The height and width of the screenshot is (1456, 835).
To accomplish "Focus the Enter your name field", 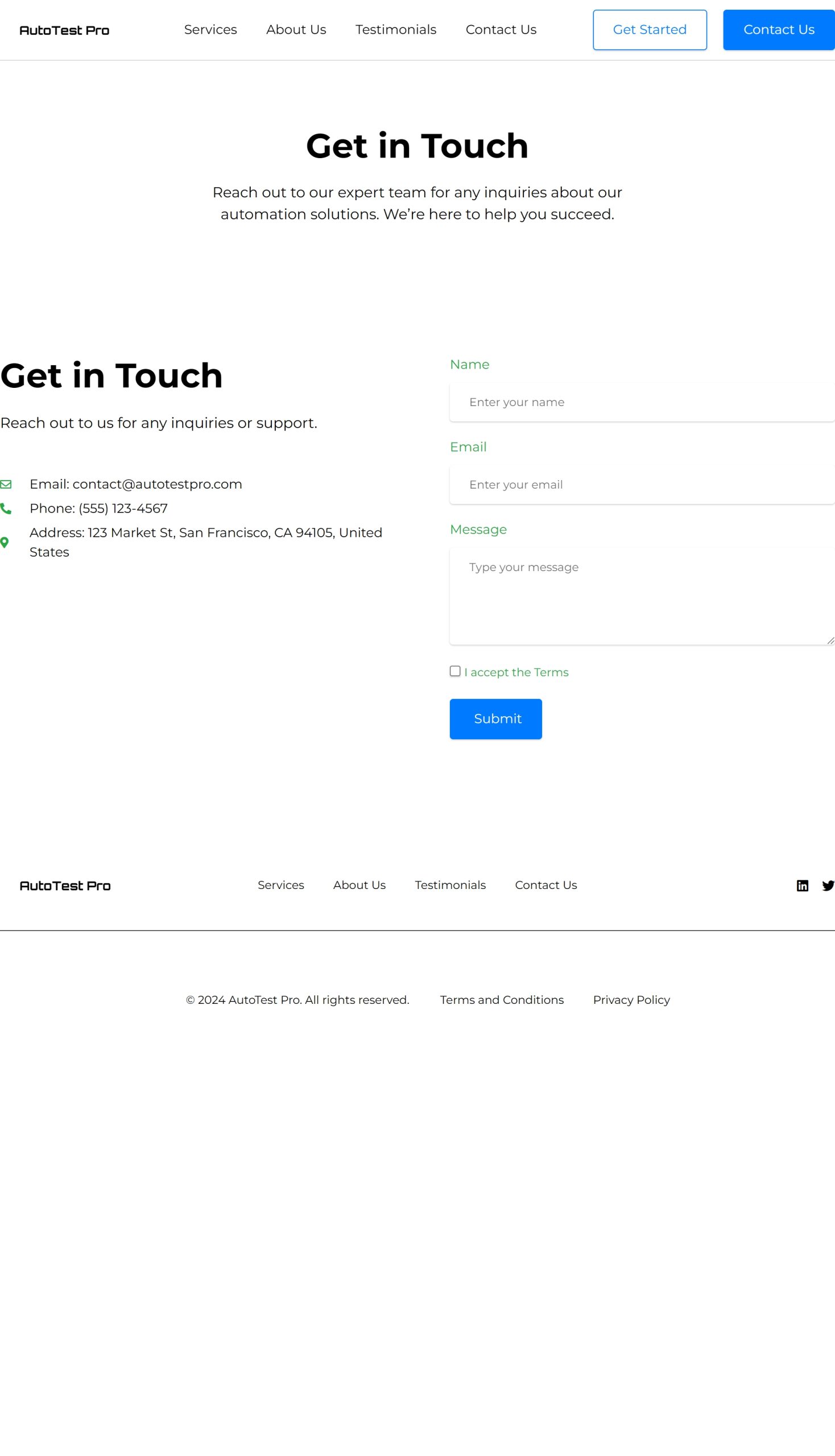I will coord(642,402).
